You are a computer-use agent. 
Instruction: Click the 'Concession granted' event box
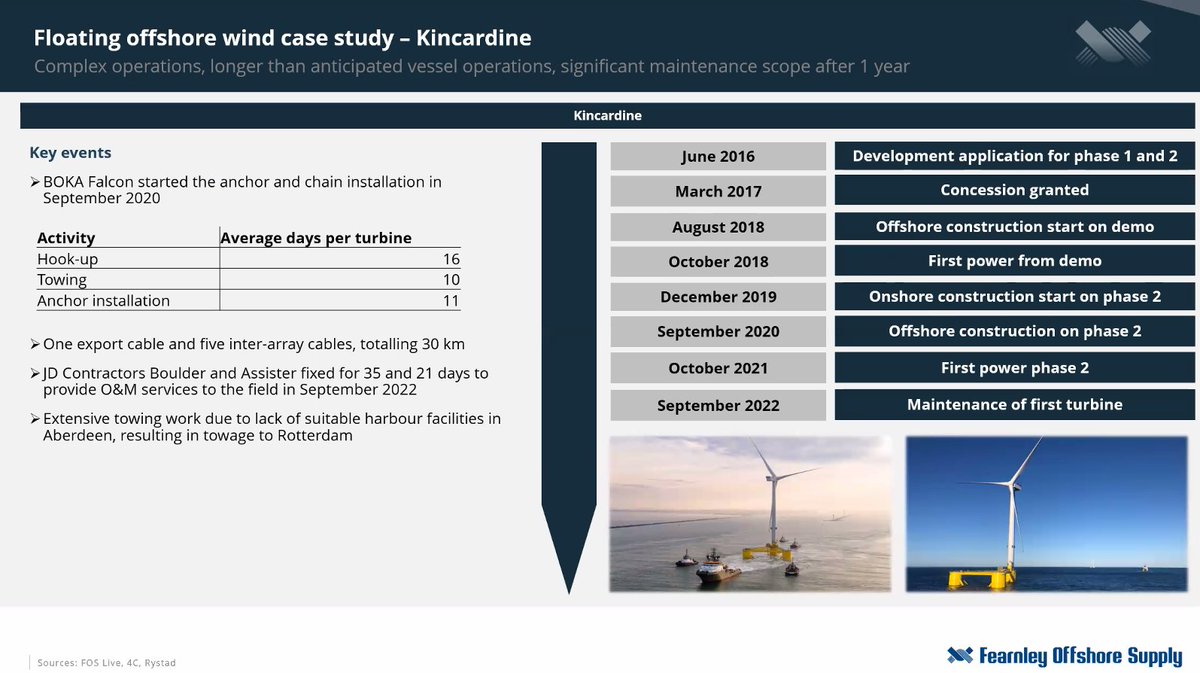coord(1014,190)
